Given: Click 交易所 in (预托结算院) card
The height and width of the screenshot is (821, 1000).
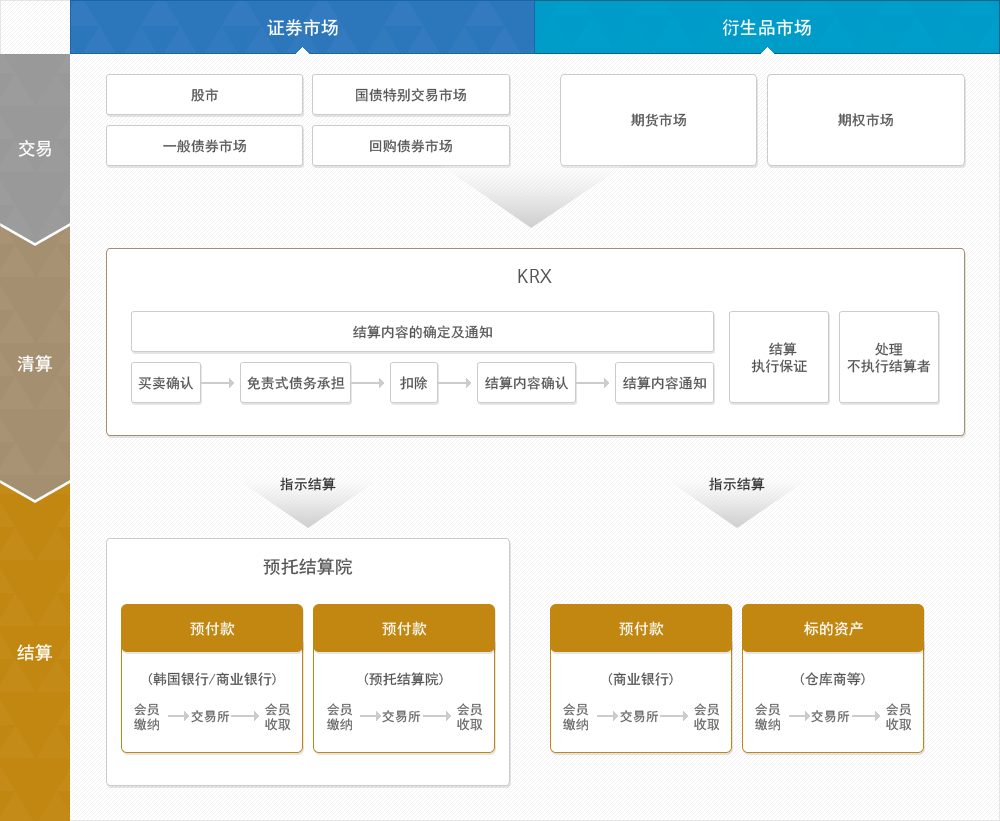Looking at the screenshot, I should point(401,716).
